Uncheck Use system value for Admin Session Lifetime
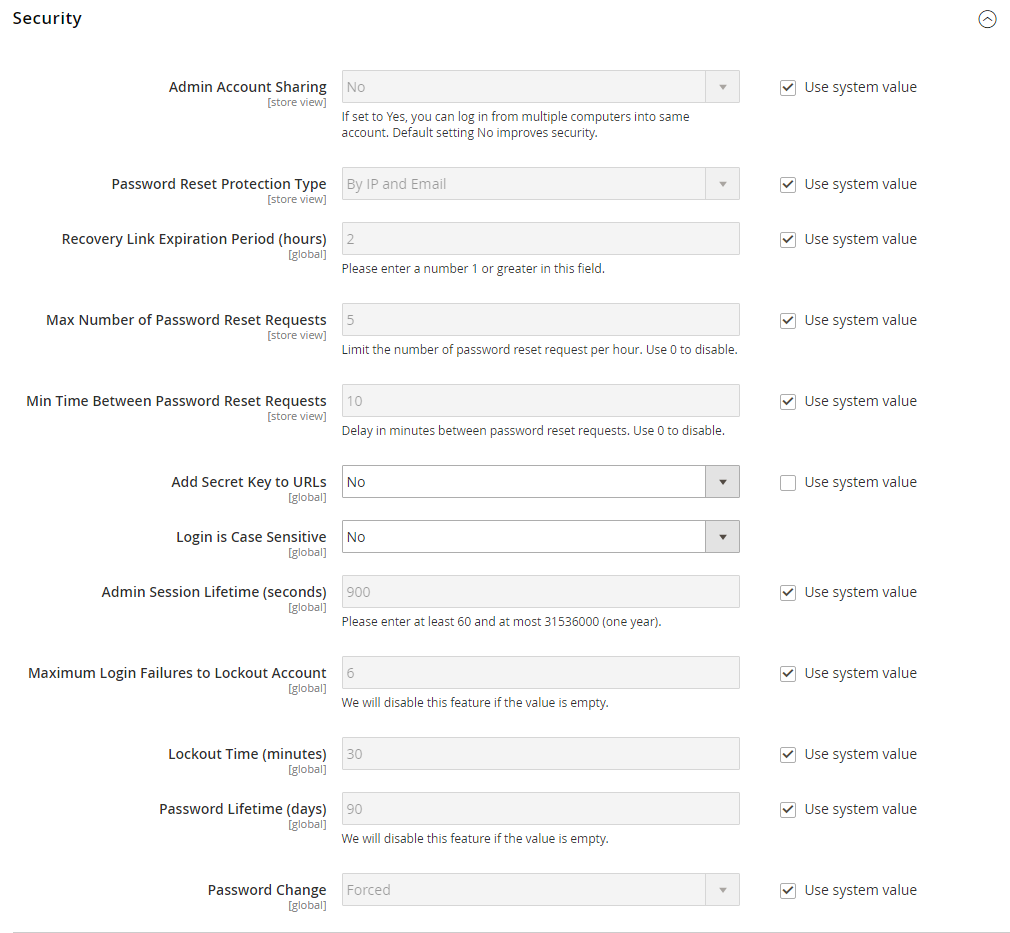Image resolution: width=1010 pixels, height=933 pixels. pos(787,592)
